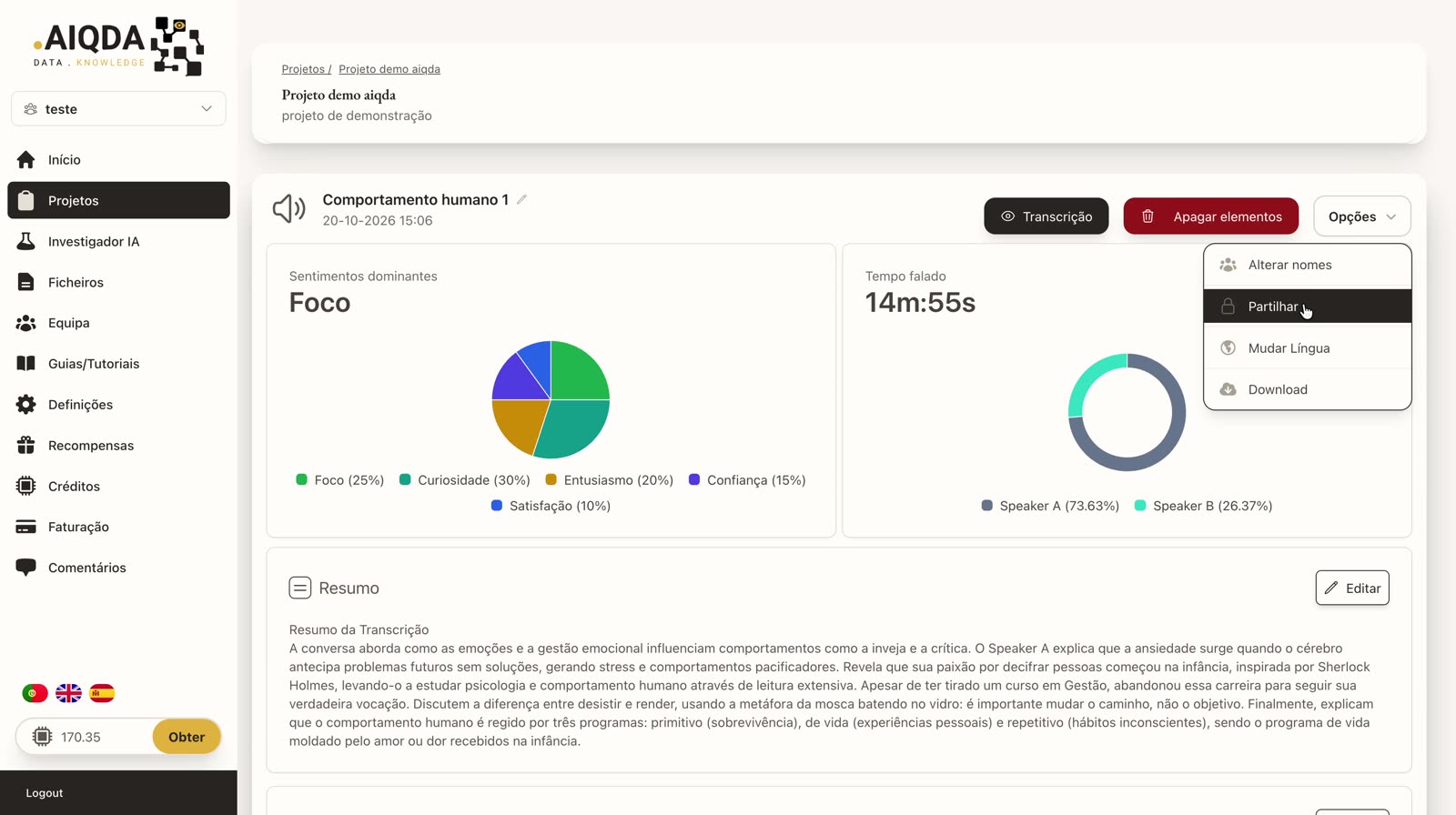
Task: Open the Projeto demo aiqda breadcrumb link
Action: coord(389,69)
